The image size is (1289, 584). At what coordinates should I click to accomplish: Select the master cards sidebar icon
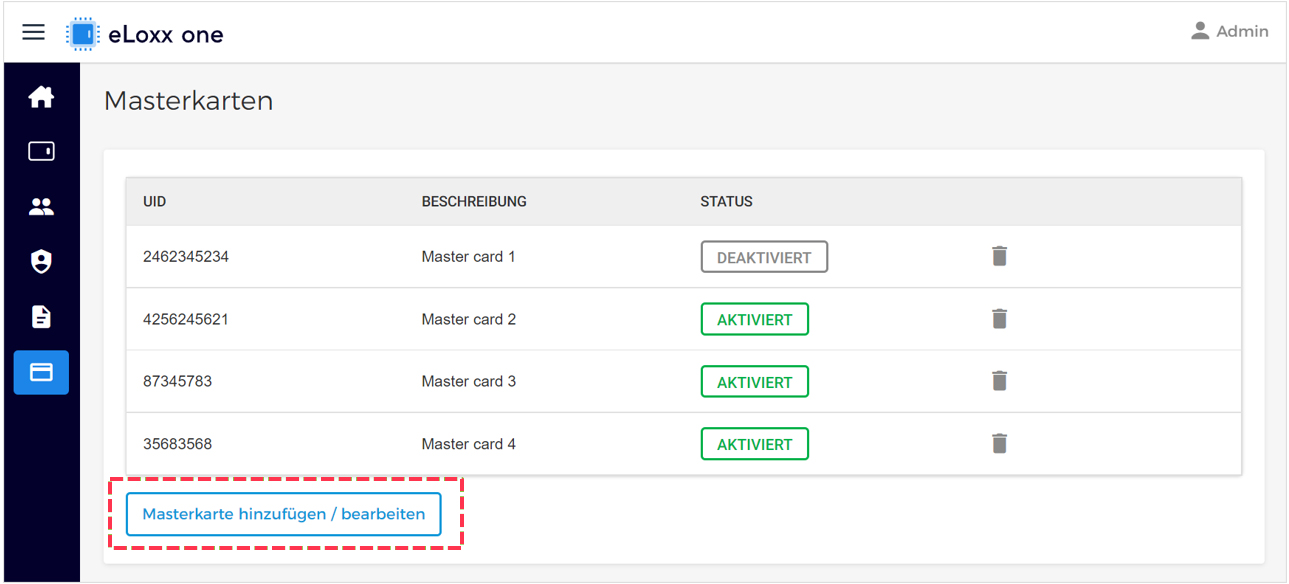(x=41, y=372)
